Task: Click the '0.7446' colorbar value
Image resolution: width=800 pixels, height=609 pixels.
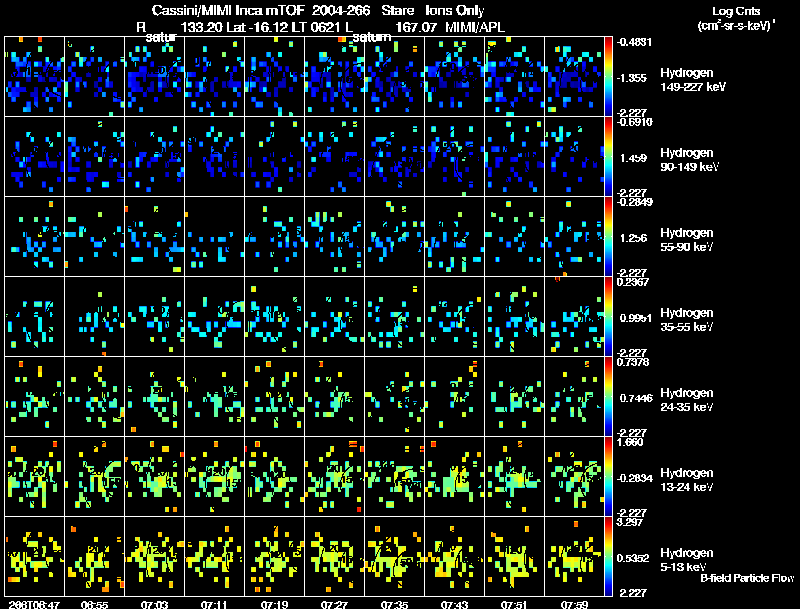Action: 636,398
